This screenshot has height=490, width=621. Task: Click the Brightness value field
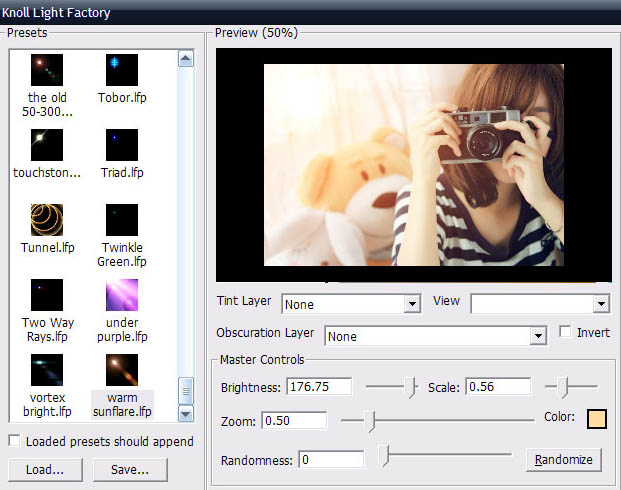(319, 387)
